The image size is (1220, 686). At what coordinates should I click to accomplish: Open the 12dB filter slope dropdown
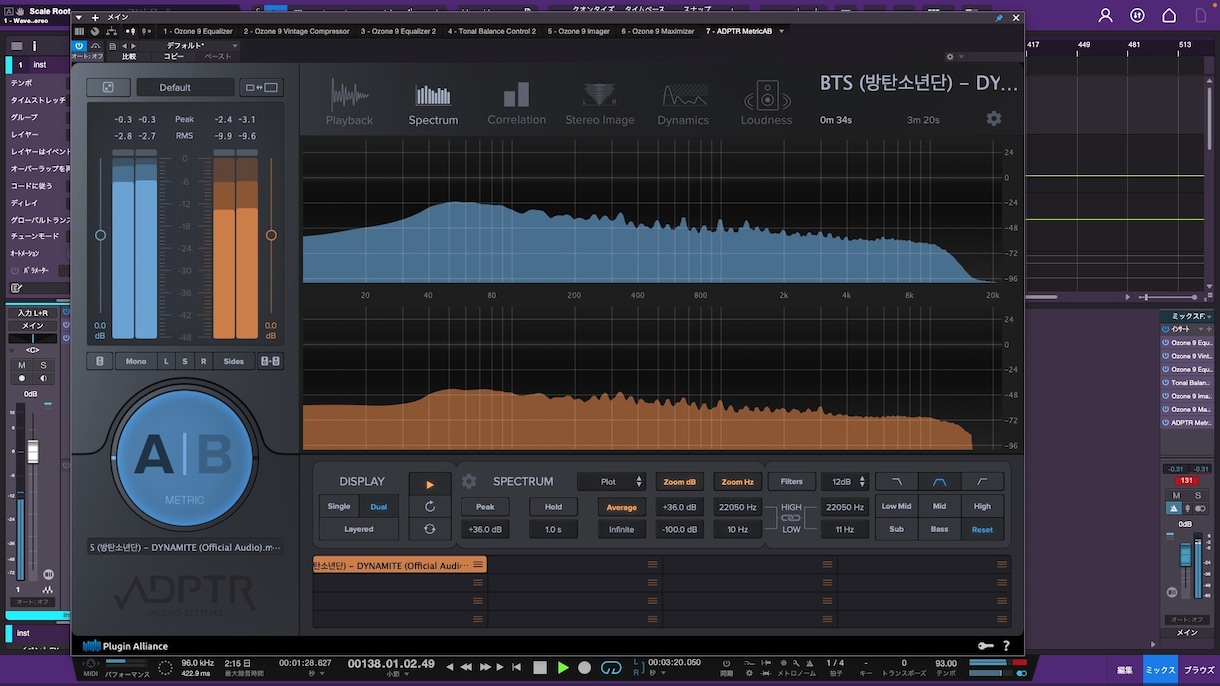(x=846, y=482)
